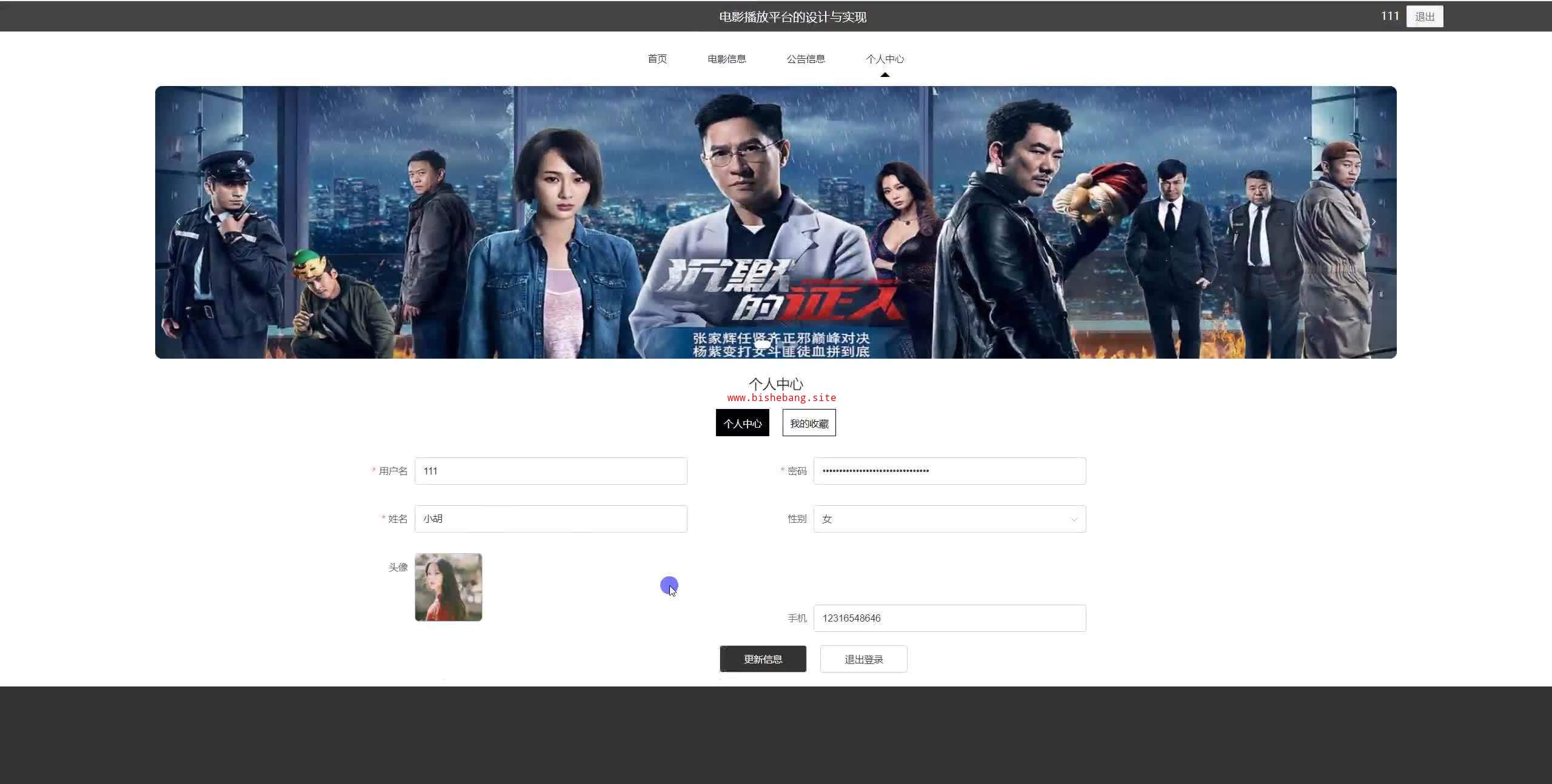The height and width of the screenshot is (784, 1552).
Task: Click the 更新信息 button
Action: coord(763,659)
